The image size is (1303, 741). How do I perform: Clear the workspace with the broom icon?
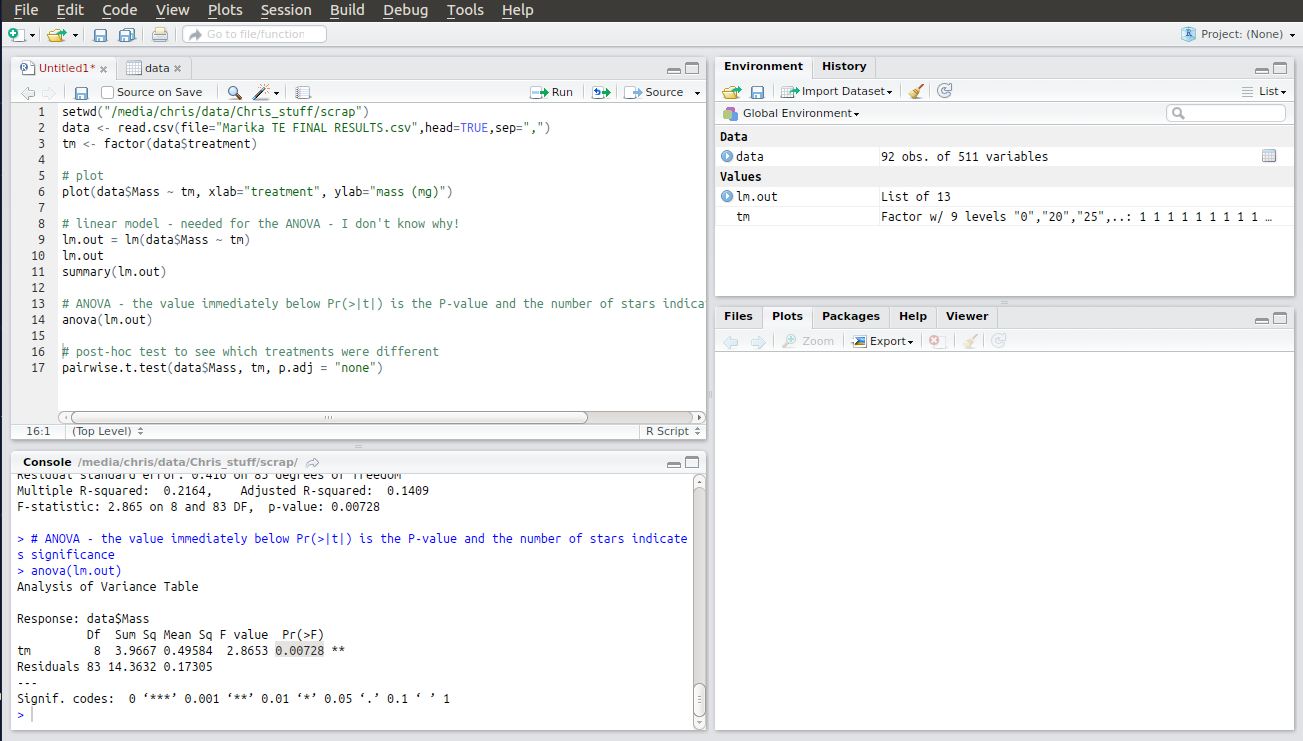(915, 91)
